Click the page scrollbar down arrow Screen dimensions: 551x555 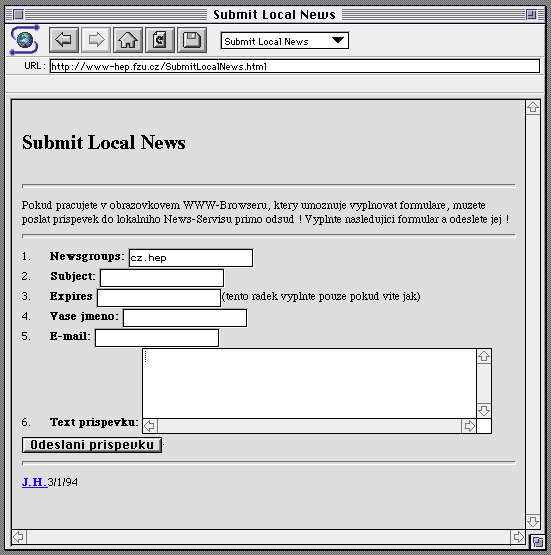pyautogui.click(x=533, y=521)
